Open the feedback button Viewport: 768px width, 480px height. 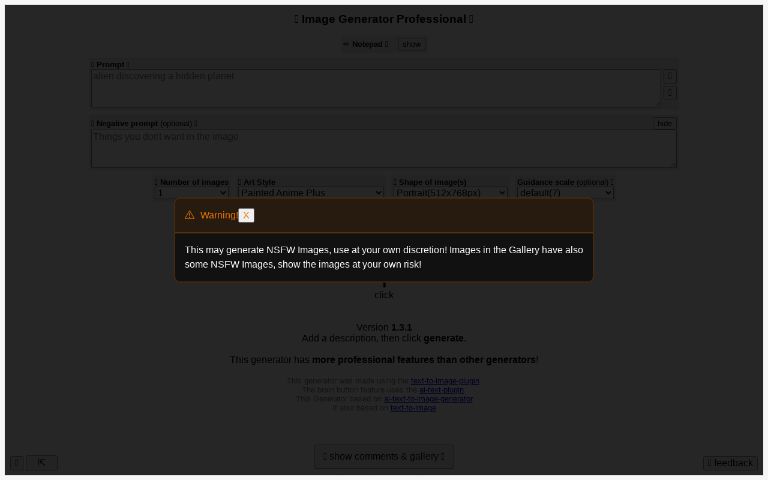point(730,463)
